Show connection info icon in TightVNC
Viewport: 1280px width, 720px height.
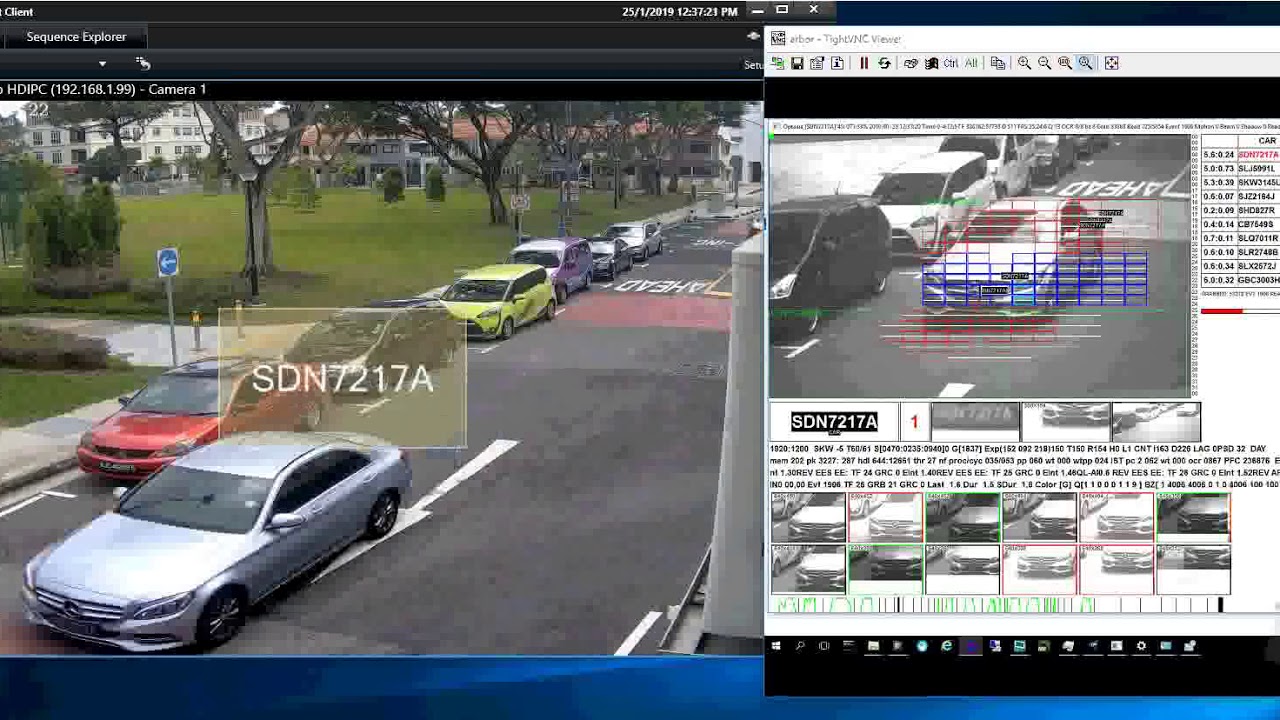(837, 63)
